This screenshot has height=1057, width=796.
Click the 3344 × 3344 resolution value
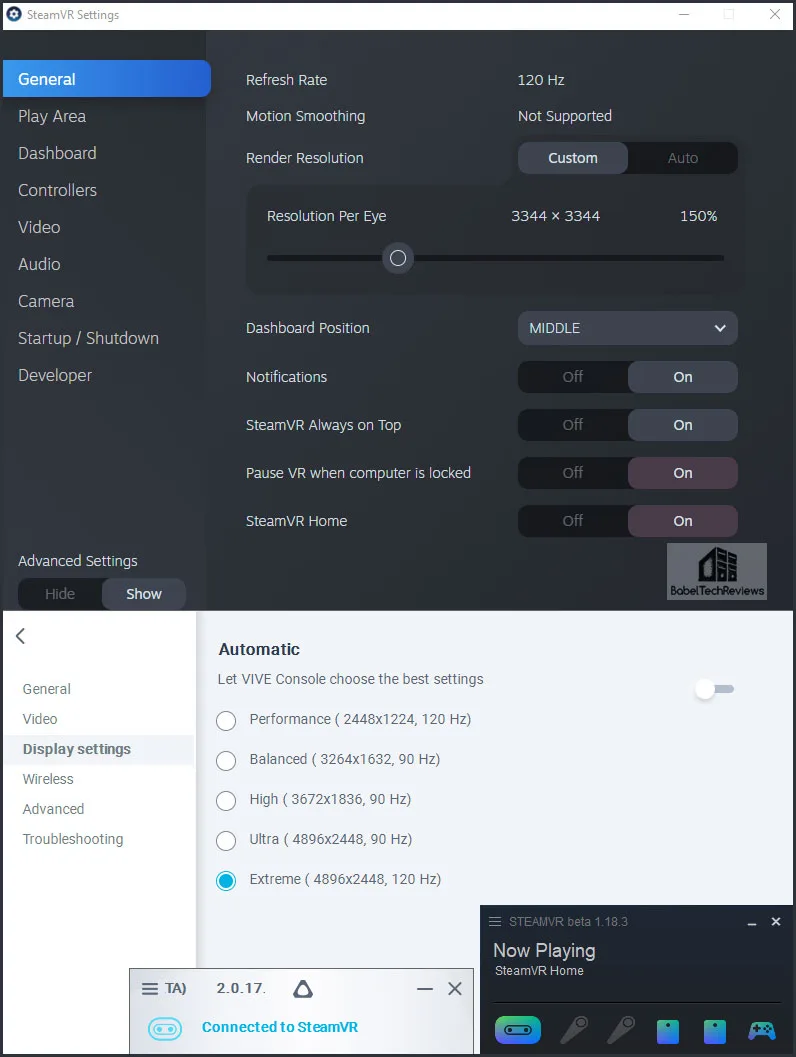[555, 216]
